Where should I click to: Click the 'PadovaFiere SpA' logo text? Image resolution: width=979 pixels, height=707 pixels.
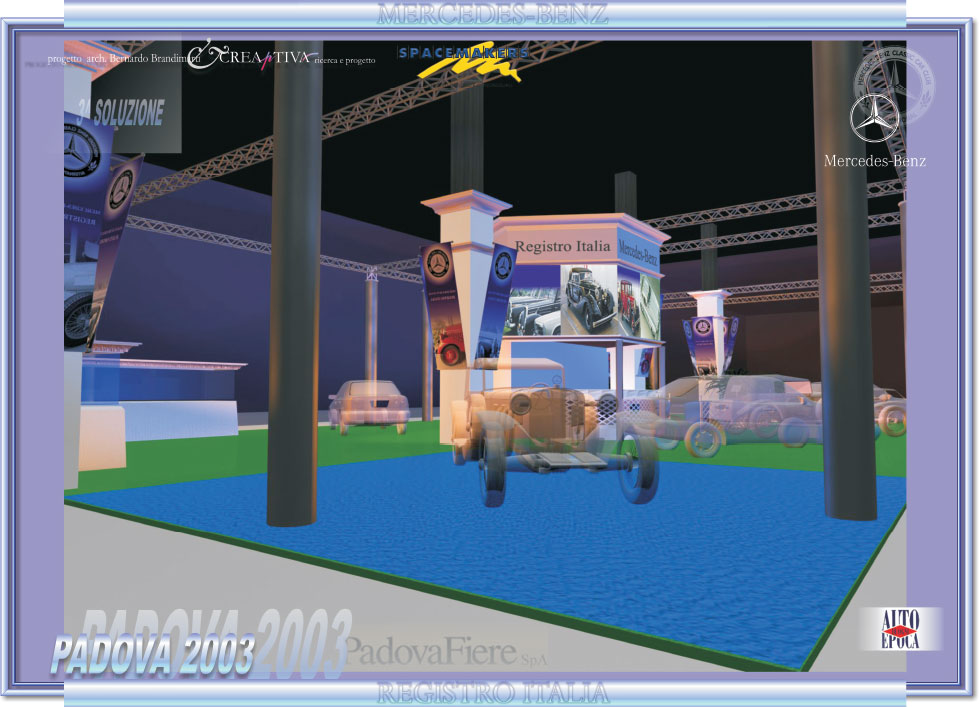tap(446, 651)
